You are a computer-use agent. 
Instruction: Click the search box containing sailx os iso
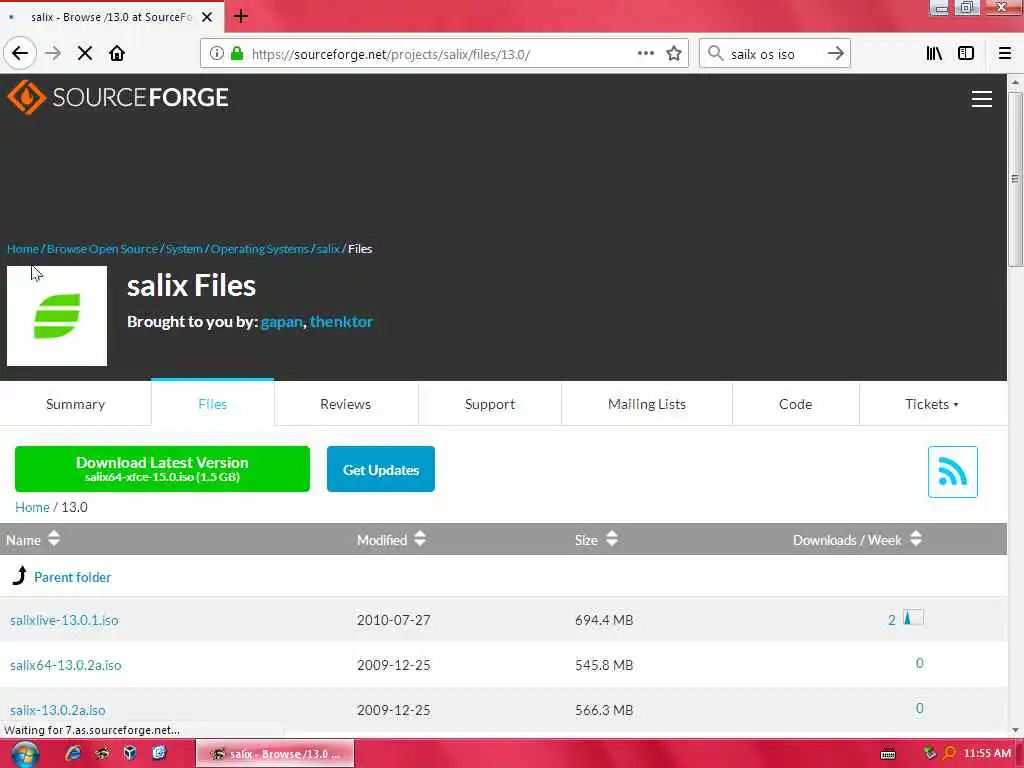[x=774, y=54]
